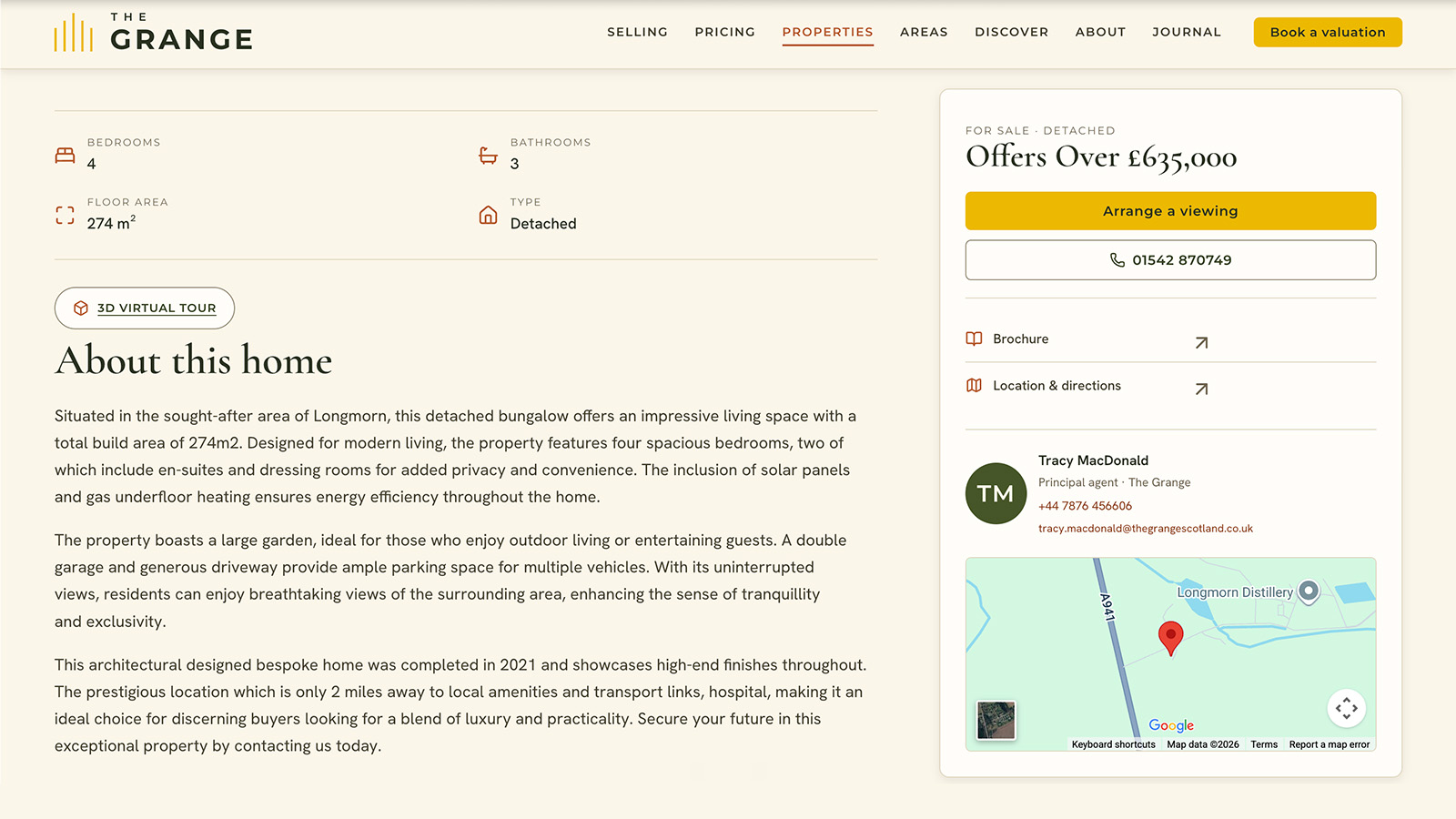This screenshot has width=1456, height=819.
Task: Click the 'Tracy MacDonald' agent name
Action: [1093, 460]
